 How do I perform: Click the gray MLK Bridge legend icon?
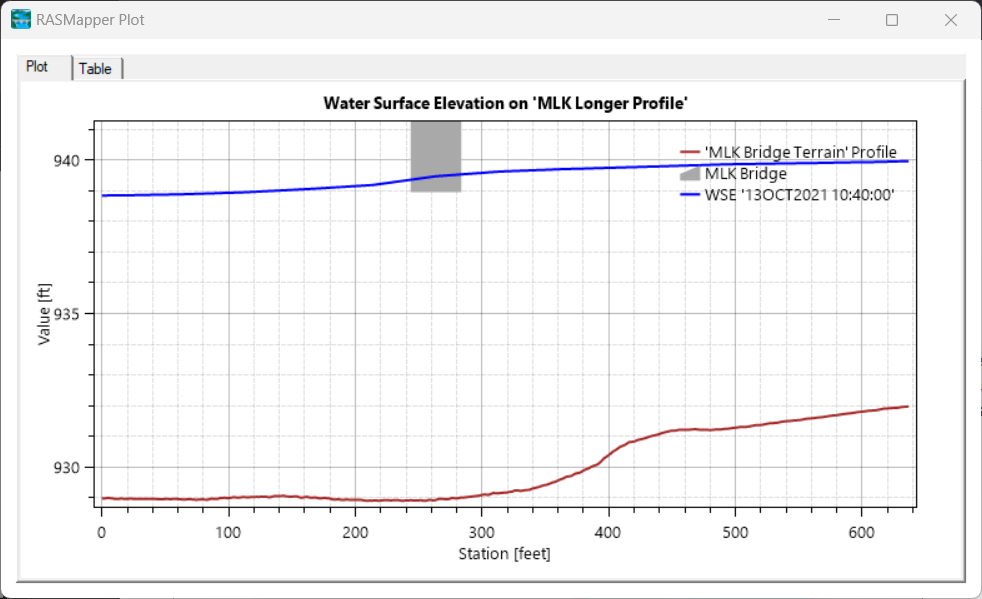(x=690, y=173)
